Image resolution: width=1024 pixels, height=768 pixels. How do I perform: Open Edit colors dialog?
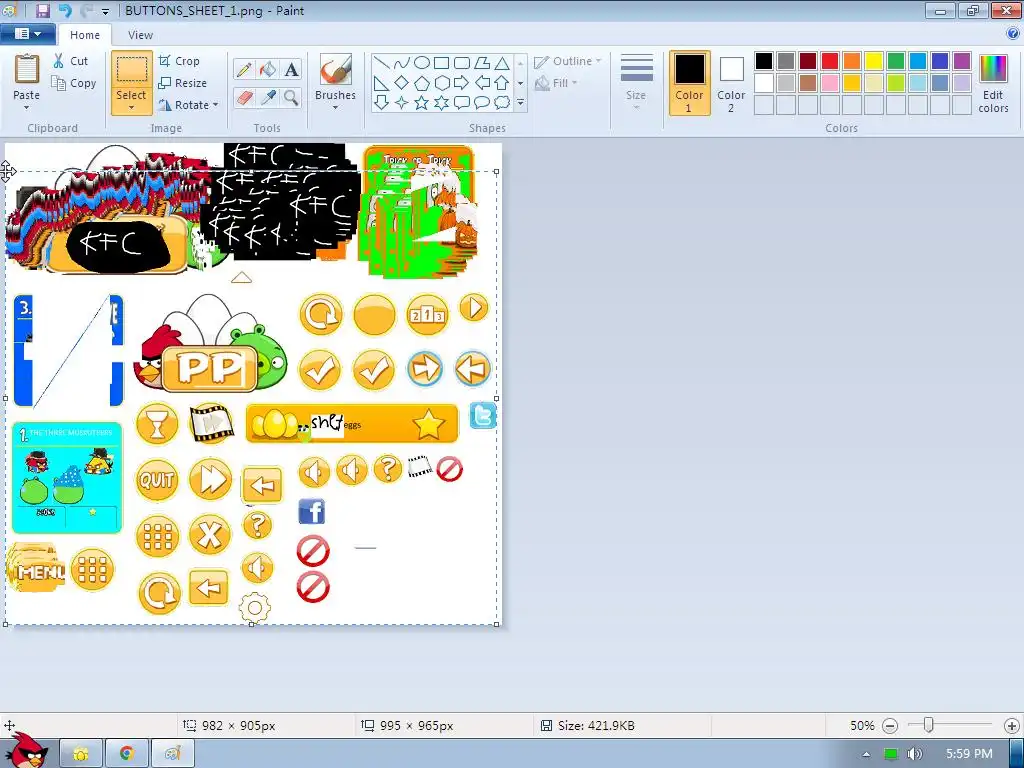tap(993, 83)
